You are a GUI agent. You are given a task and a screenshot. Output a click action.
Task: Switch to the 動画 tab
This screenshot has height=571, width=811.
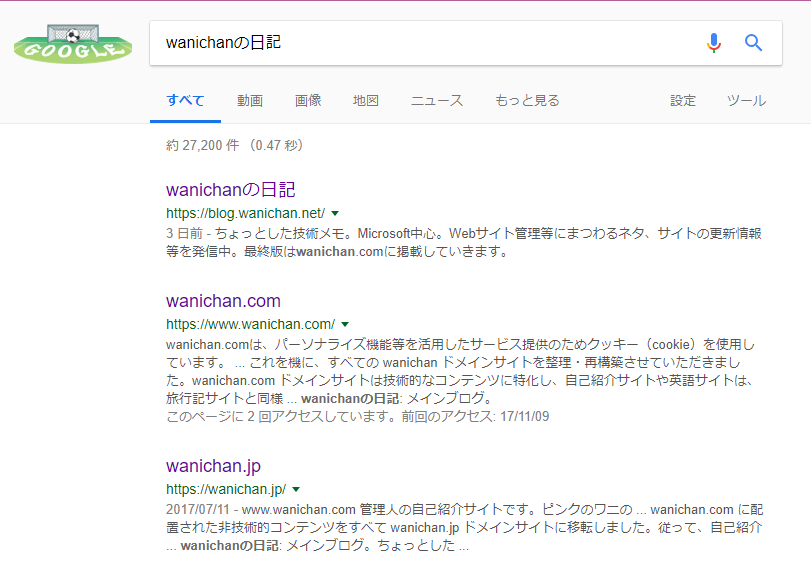[x=250, y=100]
